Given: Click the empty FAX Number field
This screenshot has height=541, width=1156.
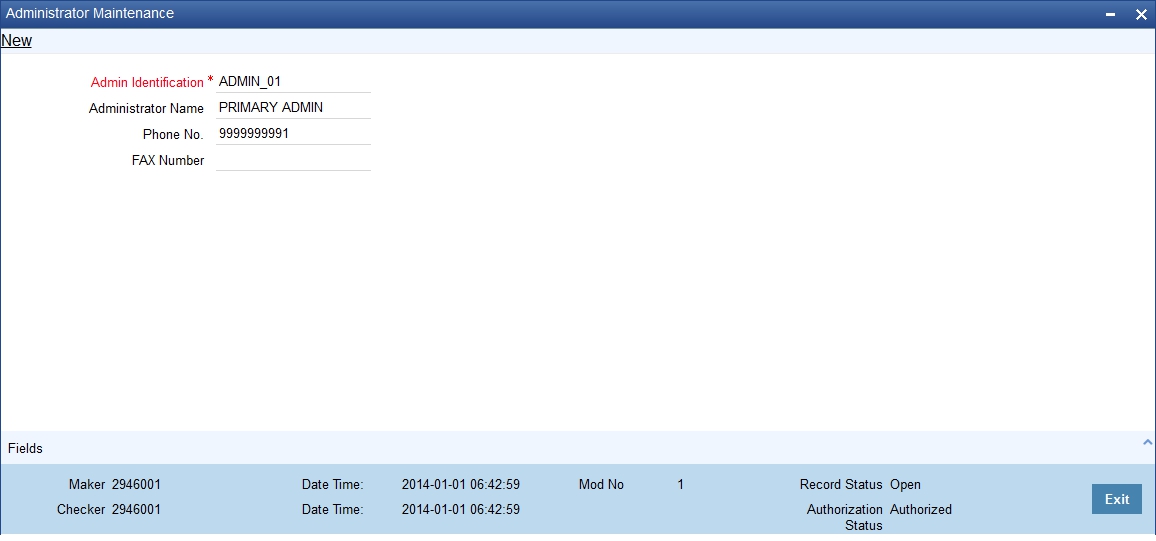Looking at the screenshot, I should (293, 160).
